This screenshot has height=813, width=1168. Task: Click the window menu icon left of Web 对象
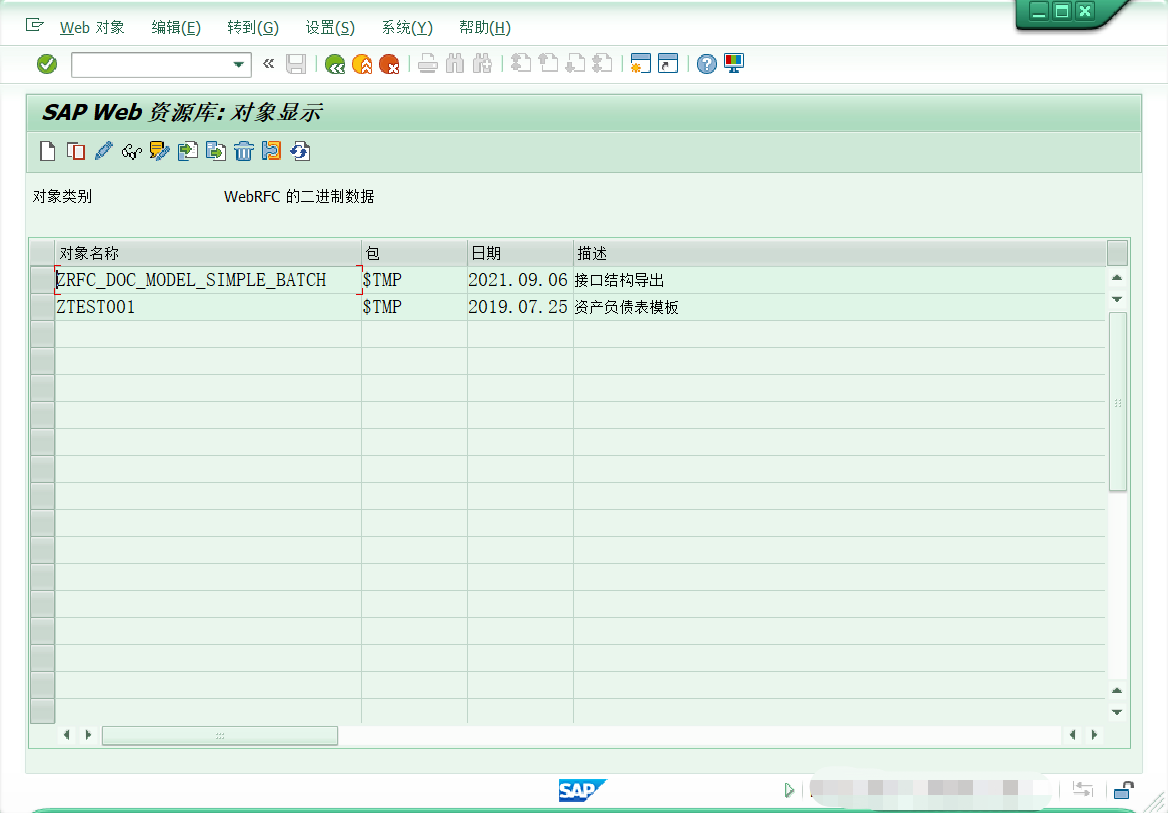pos(34,25)
